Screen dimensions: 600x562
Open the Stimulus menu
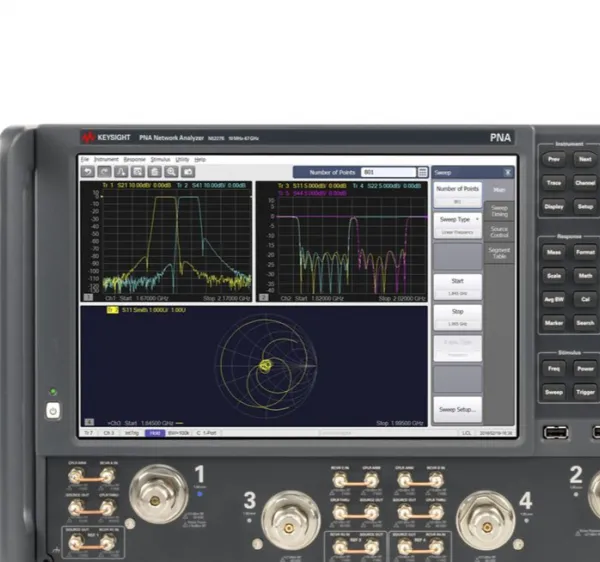160,160
